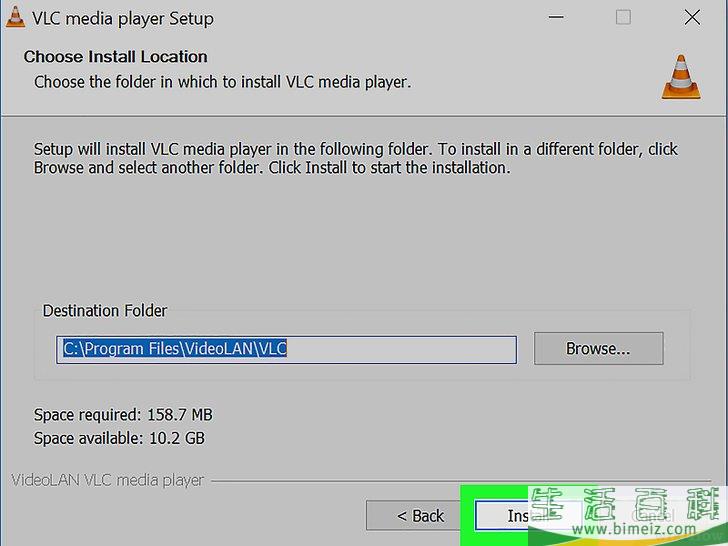Viewport: 728px width, 546px height.
Task: Open the Browse... folder picker
Action: [598, 348]
